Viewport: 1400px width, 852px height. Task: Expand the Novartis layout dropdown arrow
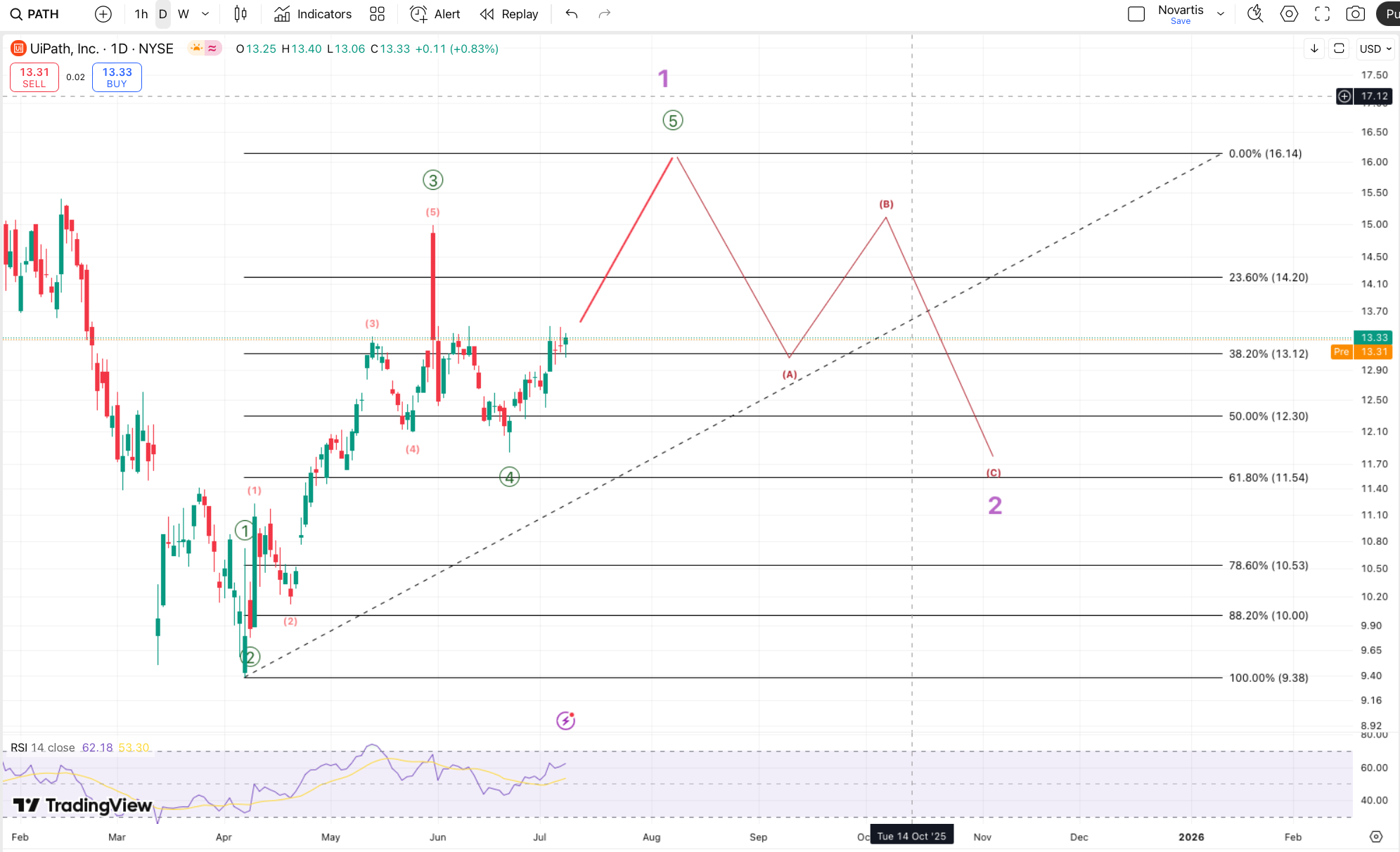[x=1221, y=14]
